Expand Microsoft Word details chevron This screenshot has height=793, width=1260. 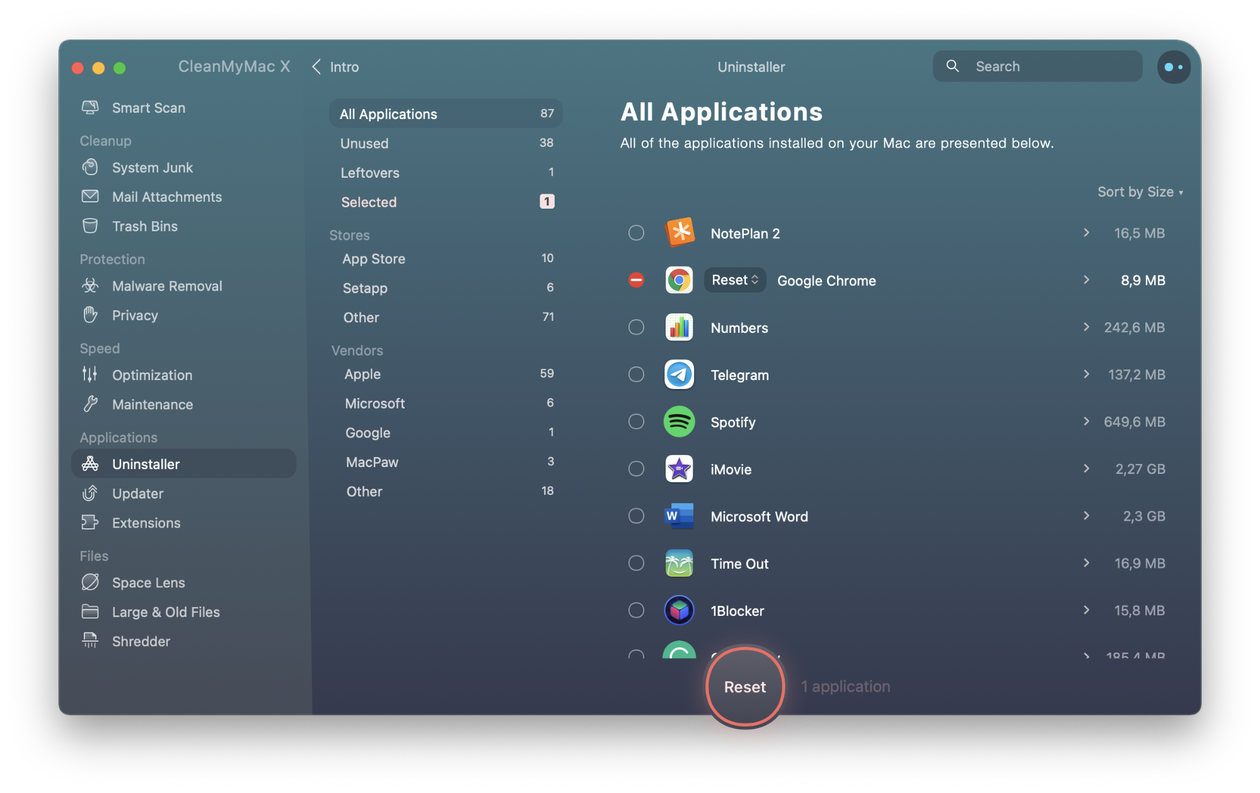coord(1086,516)
